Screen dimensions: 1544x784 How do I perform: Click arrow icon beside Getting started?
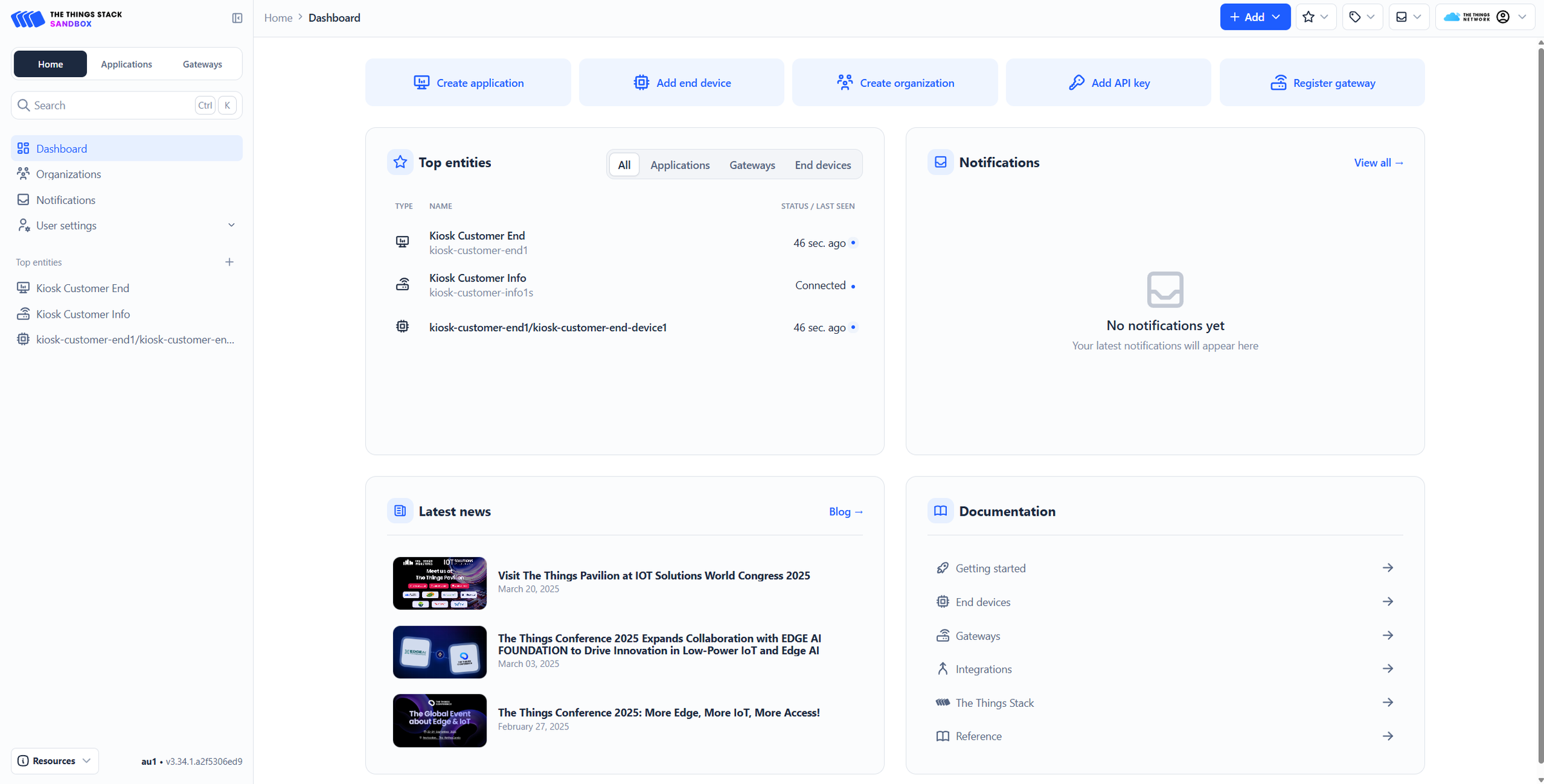pos(1388,568)
